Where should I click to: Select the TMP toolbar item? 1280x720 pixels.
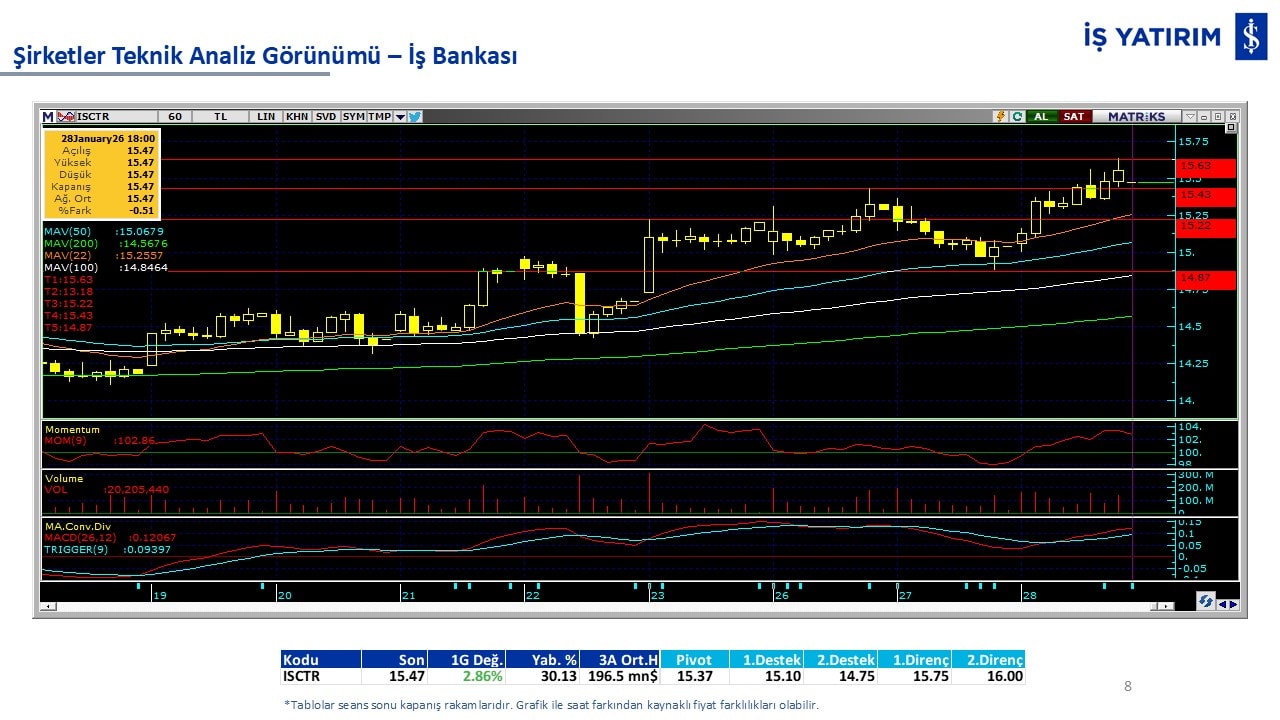[x=379, y=117]
